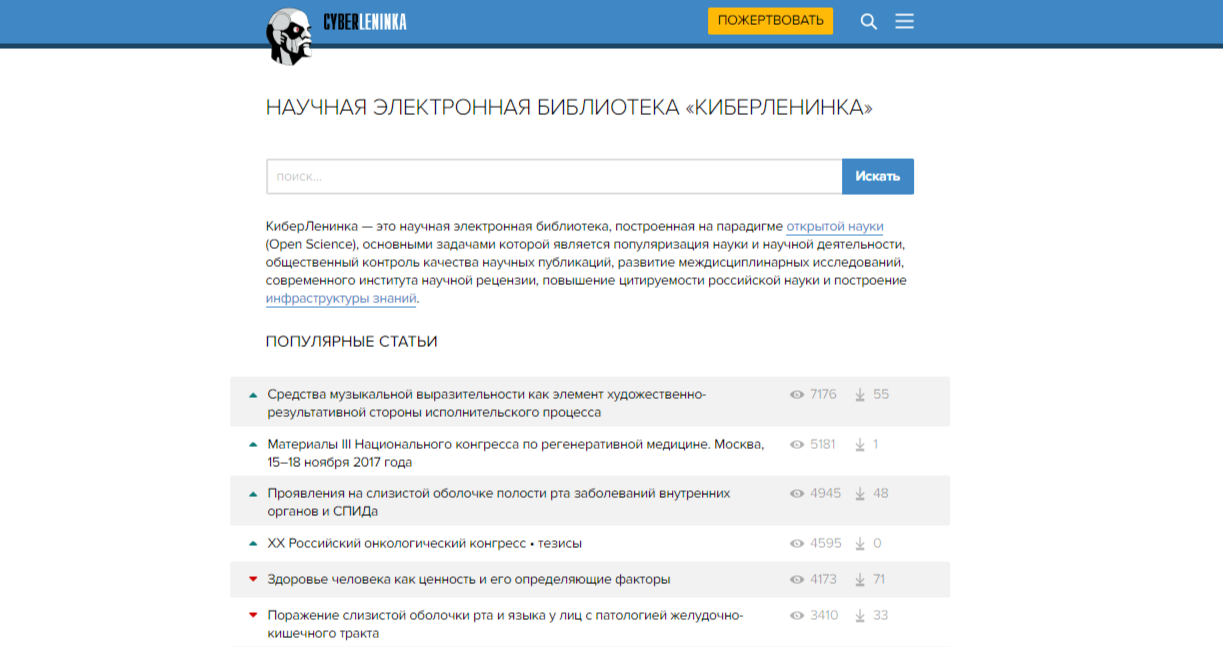Click the CyberLeninka robot head logo
Viewport: 1223px width, 647px height.
pyautogui.click(x=289, y=36)
